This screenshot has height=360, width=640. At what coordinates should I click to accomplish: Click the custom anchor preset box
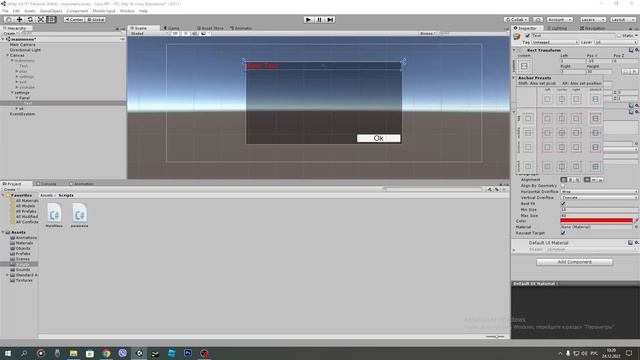(x=524, y=66)
